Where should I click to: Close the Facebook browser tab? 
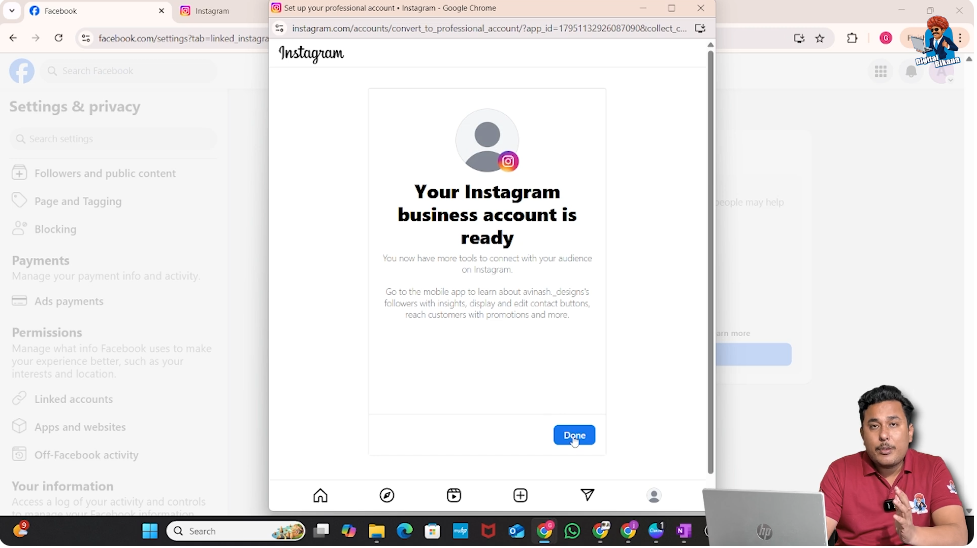coord(161,11)
